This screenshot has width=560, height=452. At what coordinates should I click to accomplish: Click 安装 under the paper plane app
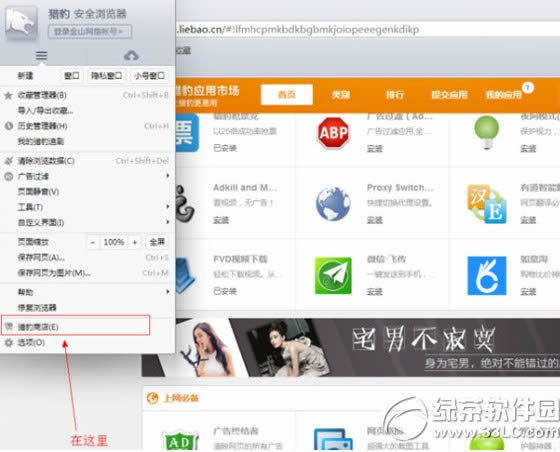pyautogui.click(x=375, y=292)
